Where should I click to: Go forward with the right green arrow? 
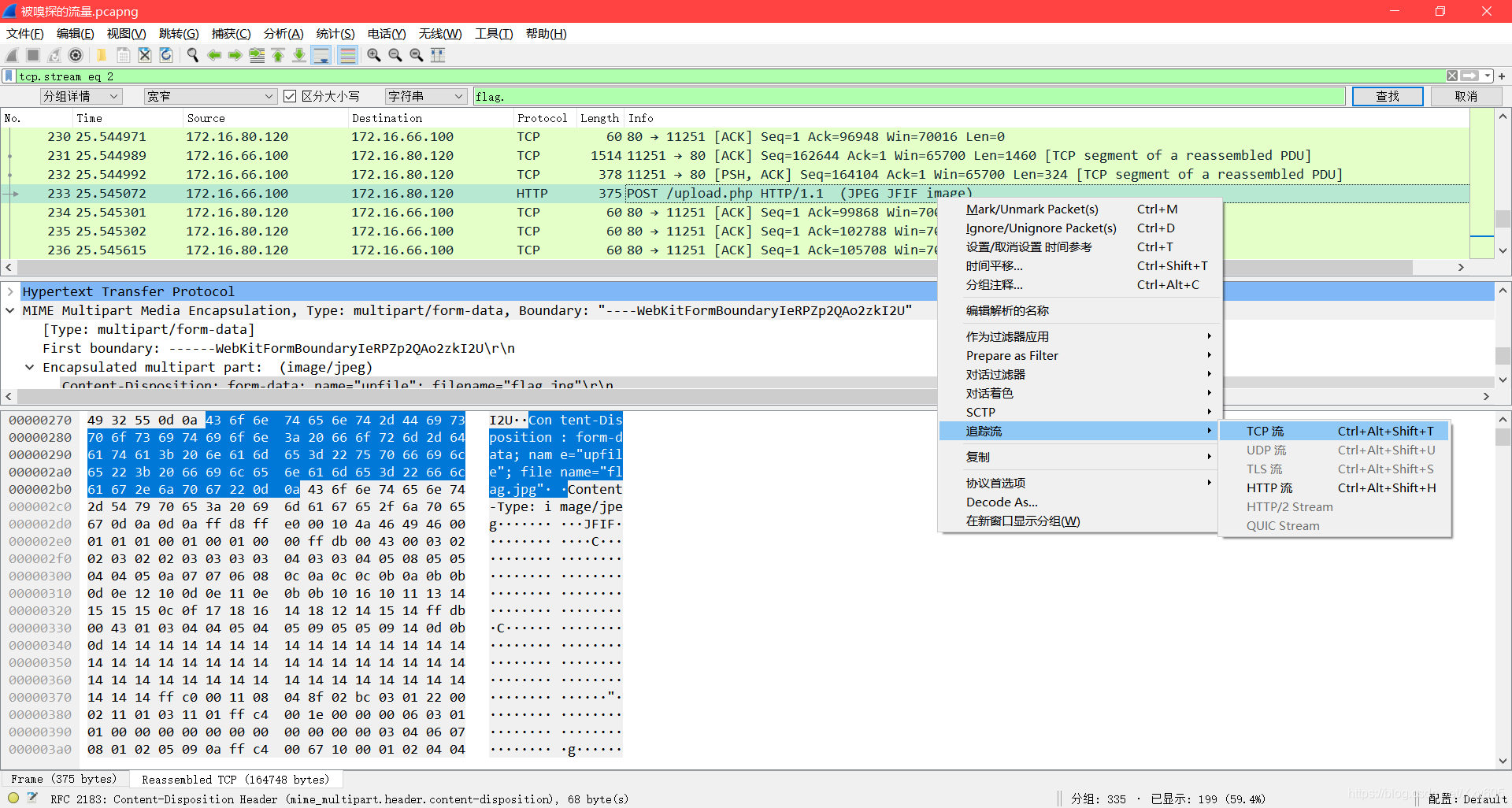point(235,55)
